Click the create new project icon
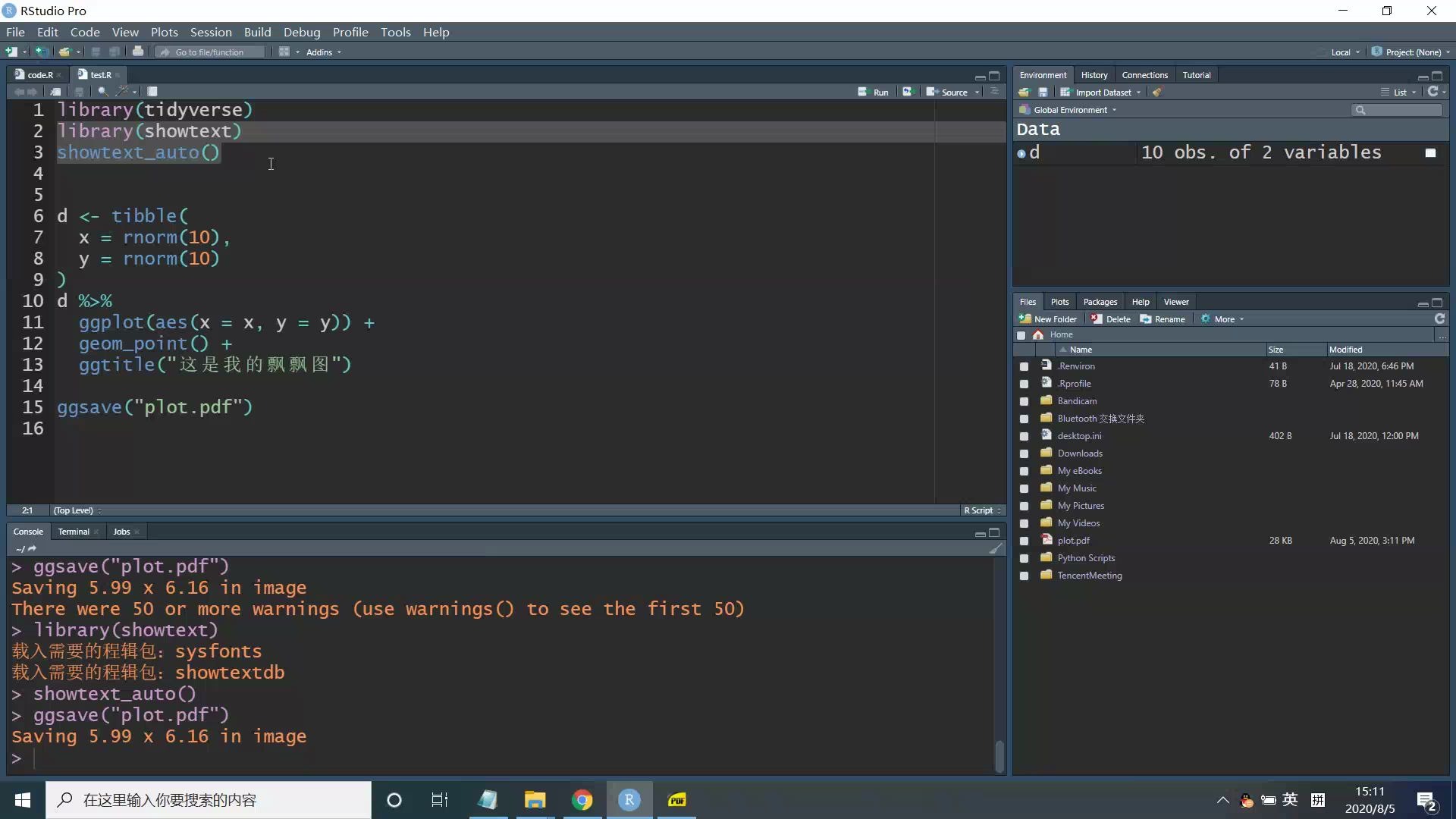 [42, 52]
